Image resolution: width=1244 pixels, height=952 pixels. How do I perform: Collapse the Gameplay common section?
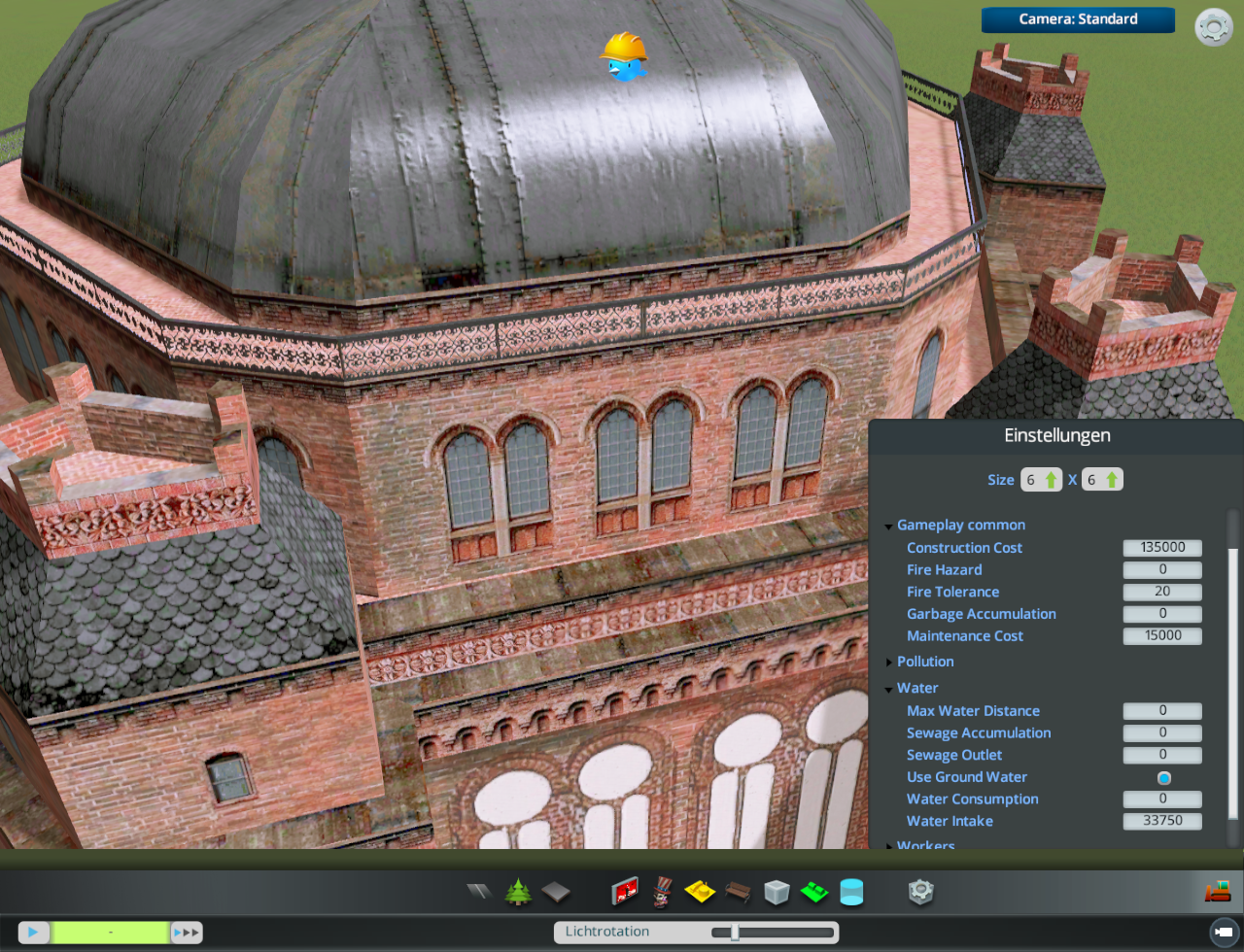pos(888,527)
